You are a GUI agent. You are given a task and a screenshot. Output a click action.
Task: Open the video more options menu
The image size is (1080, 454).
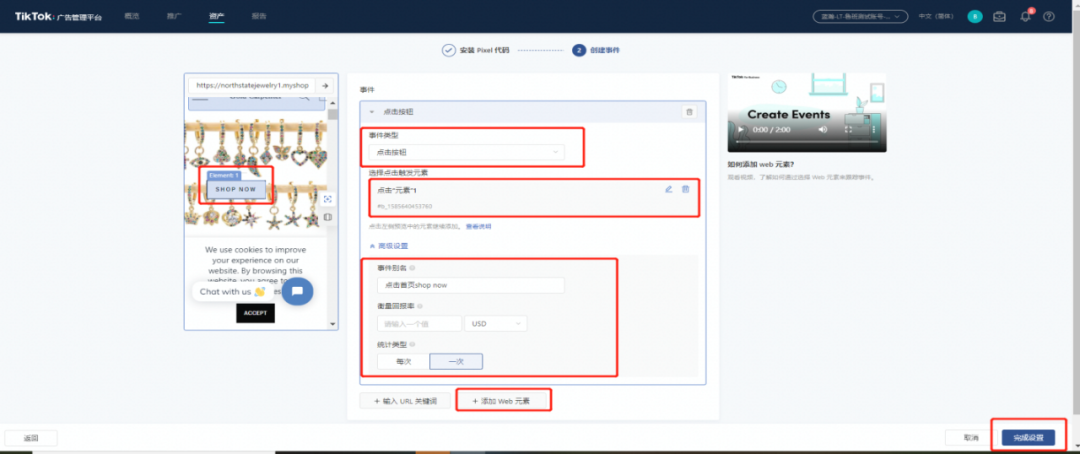tap(873, 130)
